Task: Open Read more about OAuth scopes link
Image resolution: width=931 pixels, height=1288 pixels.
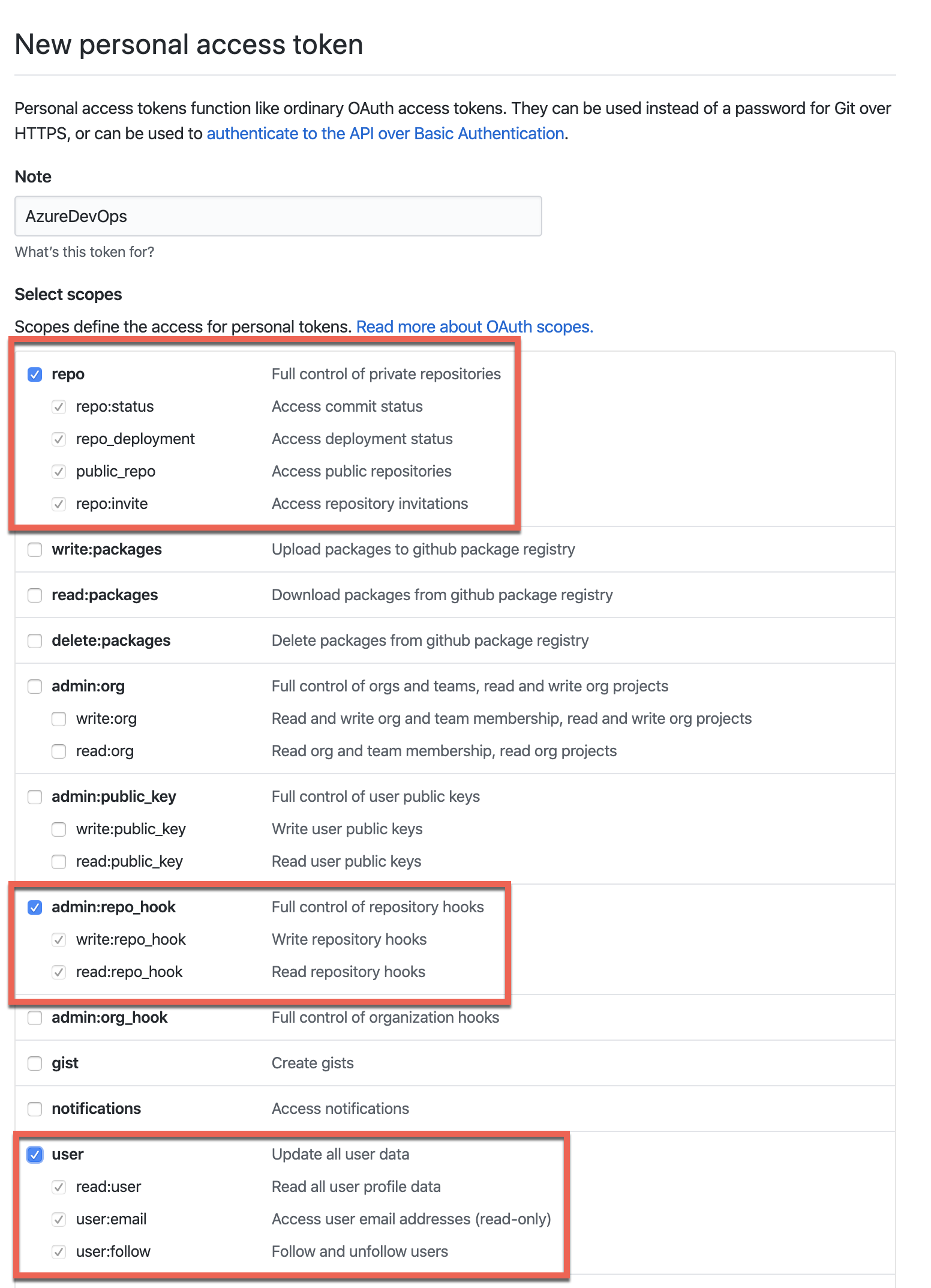Action: coord(474,327)
